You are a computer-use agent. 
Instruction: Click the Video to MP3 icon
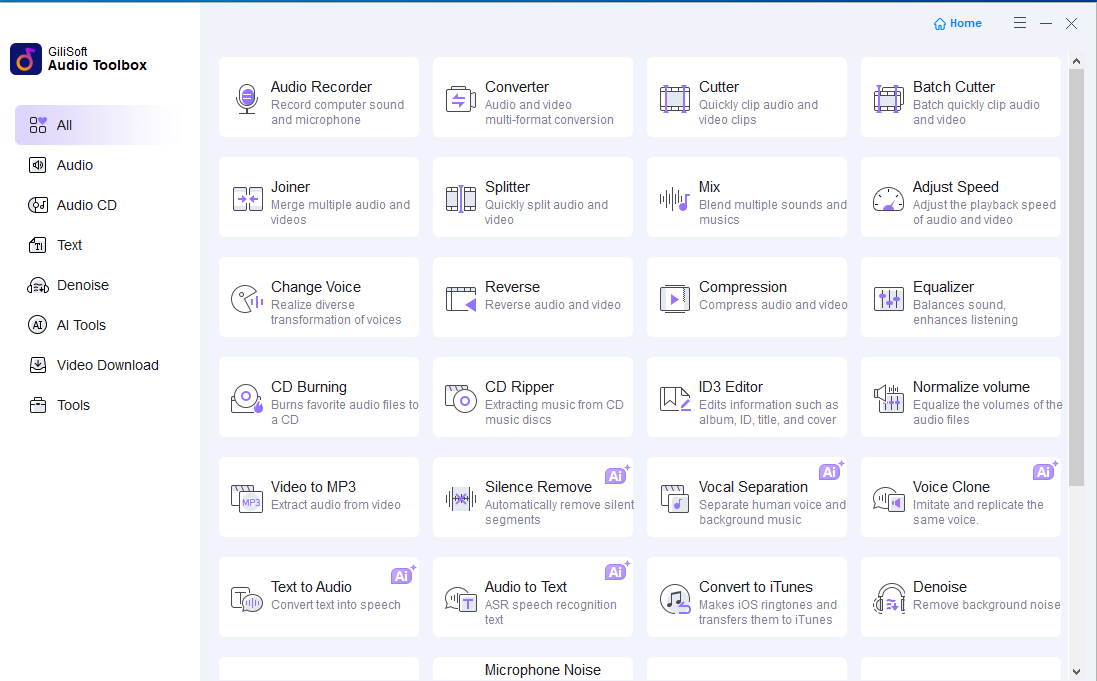tap(247, 498)
